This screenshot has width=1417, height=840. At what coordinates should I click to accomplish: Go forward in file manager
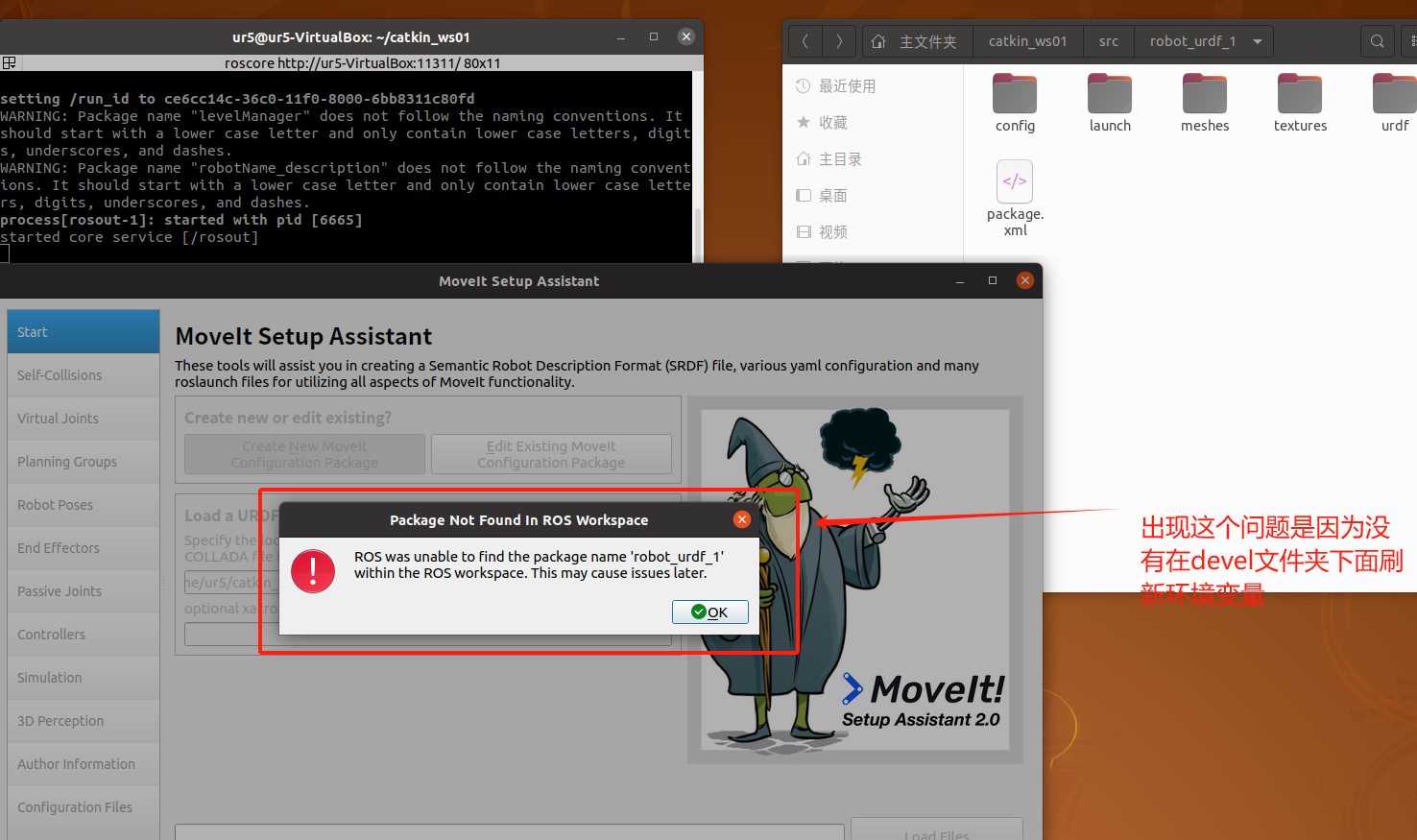[x=839, y=41]
